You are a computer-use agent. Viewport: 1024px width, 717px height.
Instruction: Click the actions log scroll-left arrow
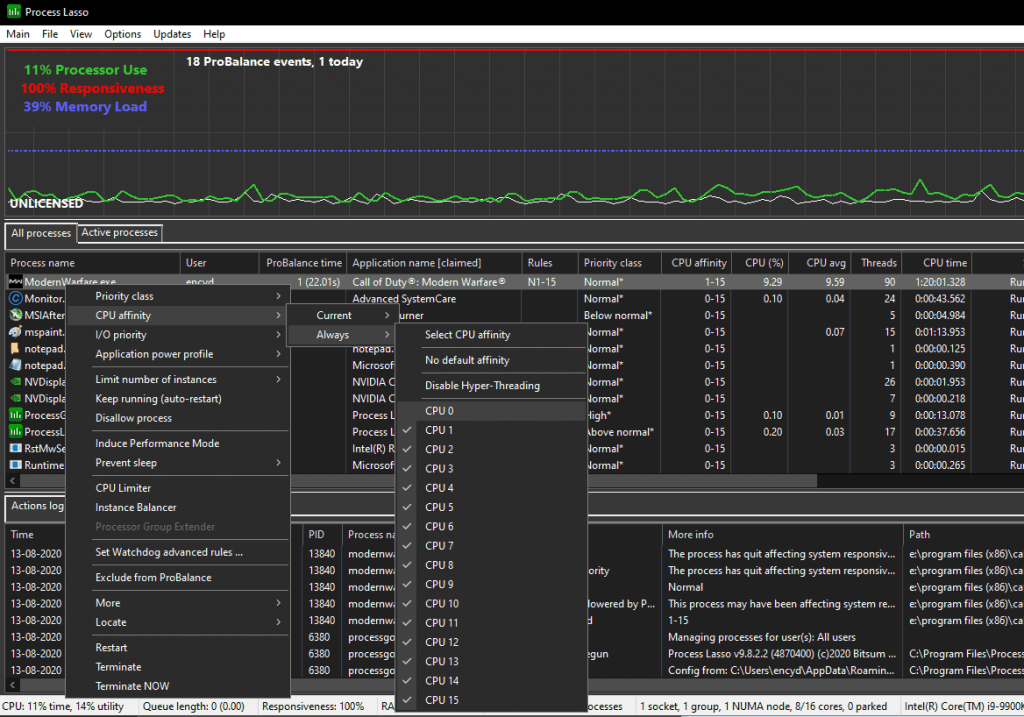point(12,685)
